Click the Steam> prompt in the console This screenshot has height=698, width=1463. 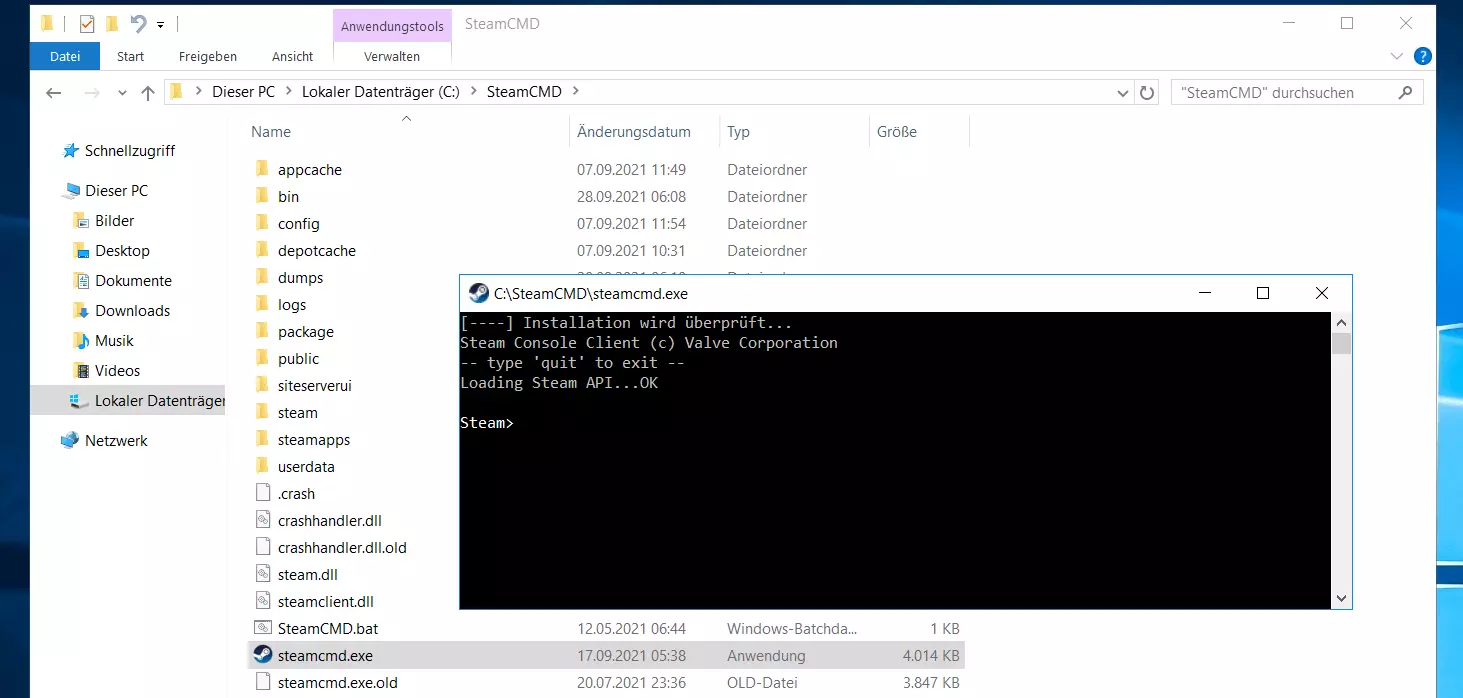(487, 423)
